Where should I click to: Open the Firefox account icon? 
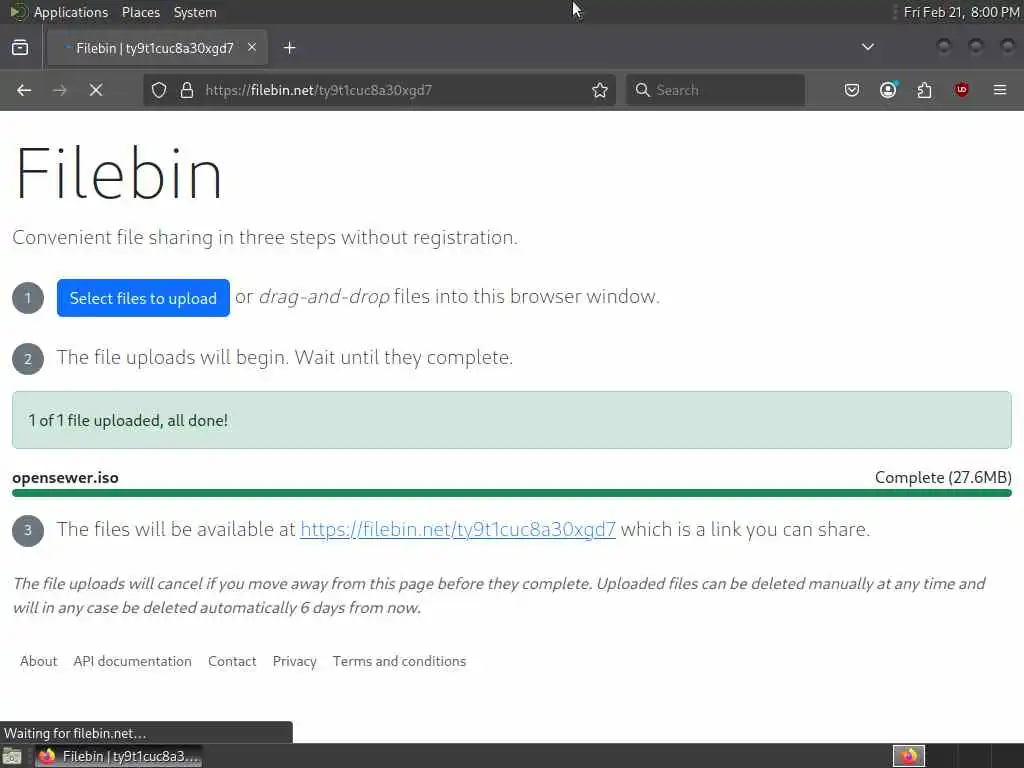888,90
